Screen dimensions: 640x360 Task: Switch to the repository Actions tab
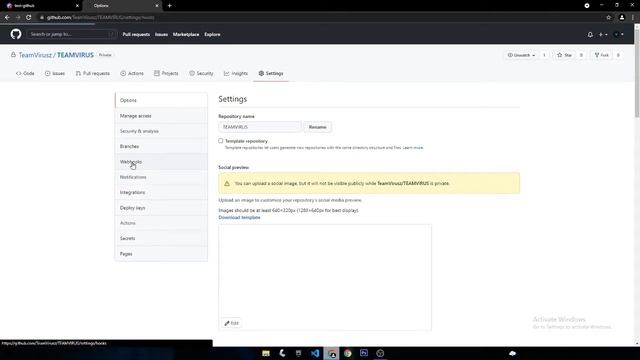132,73
